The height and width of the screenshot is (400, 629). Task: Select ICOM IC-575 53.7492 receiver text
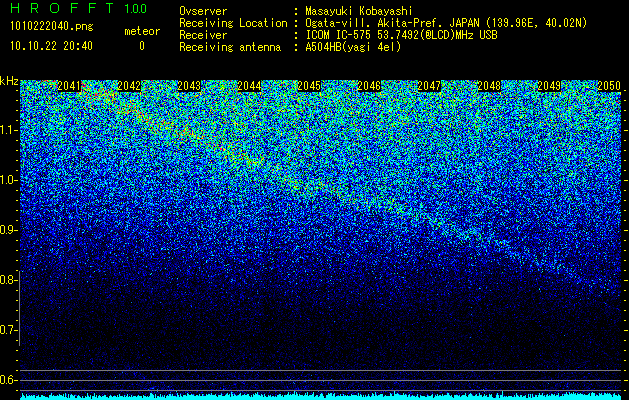click(x=401, y=35)
